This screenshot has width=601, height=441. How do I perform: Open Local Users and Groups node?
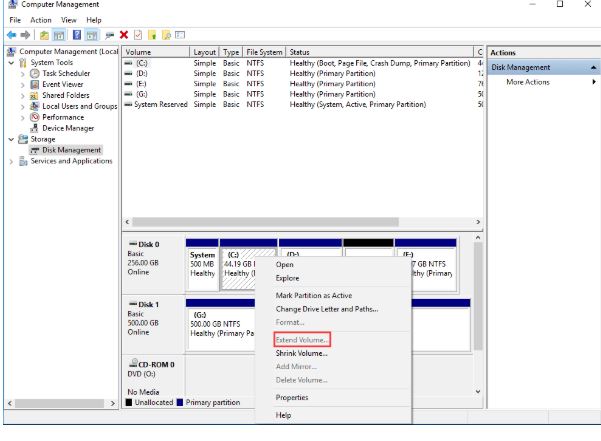79,106
